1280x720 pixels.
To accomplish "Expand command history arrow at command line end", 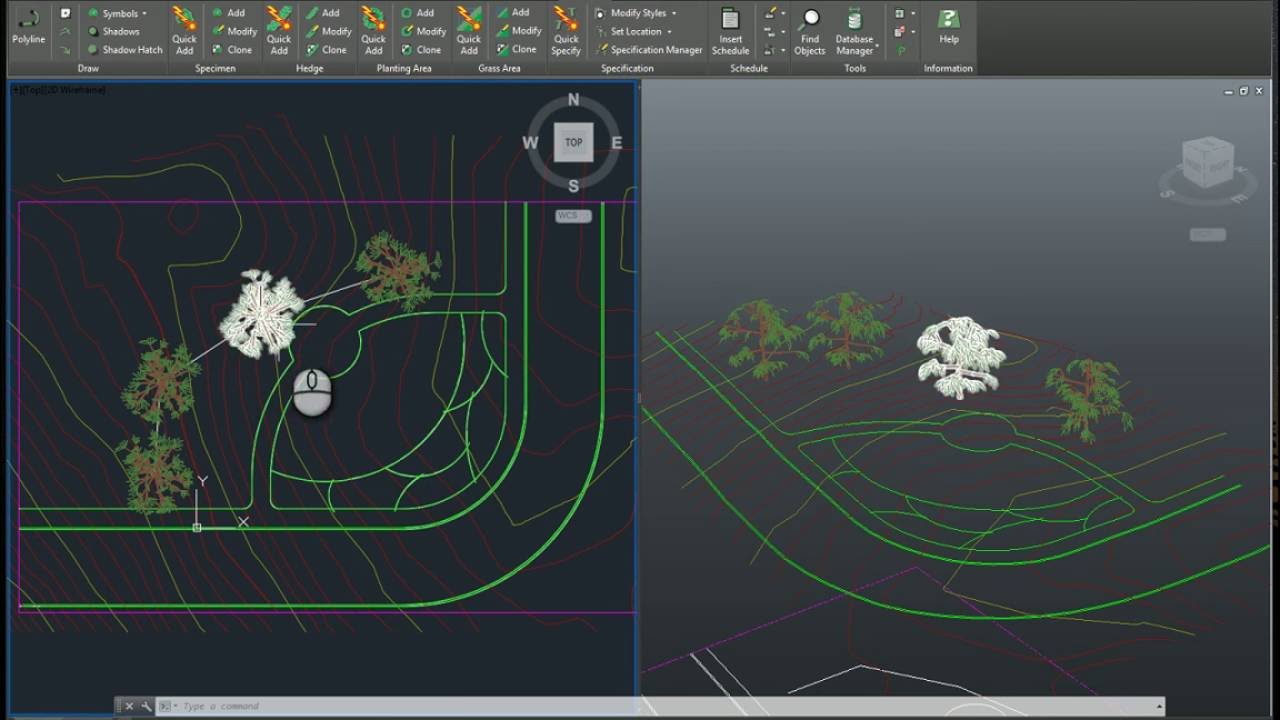I will 1157,706.
